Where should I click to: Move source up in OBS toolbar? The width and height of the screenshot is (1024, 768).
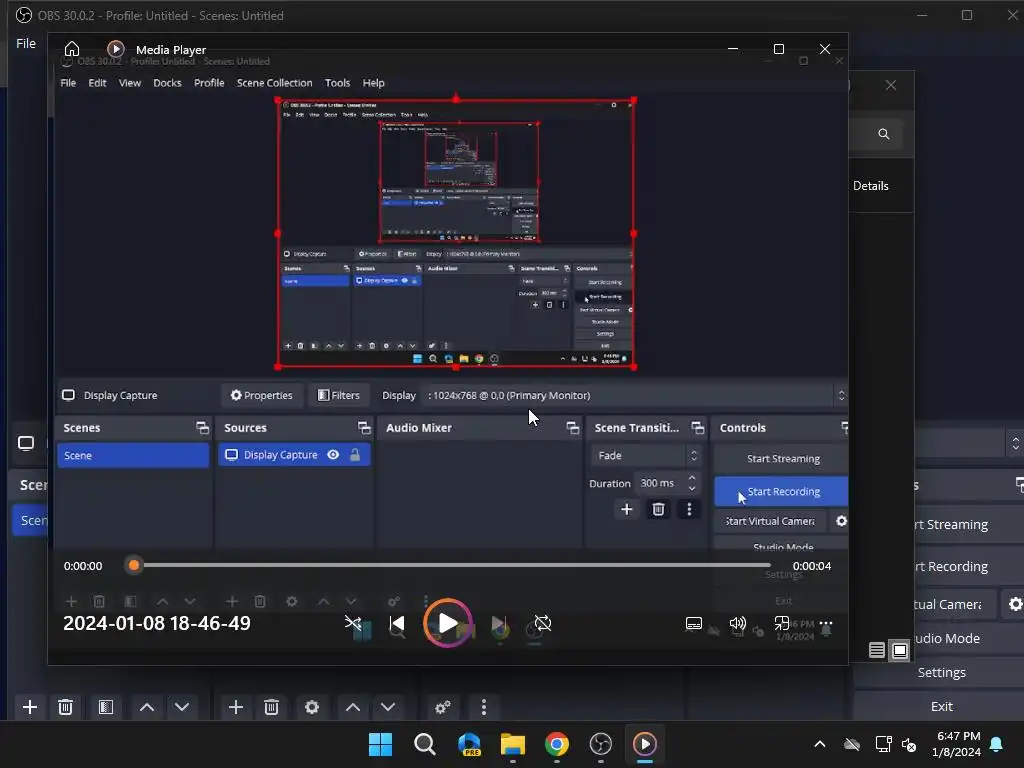353,707
